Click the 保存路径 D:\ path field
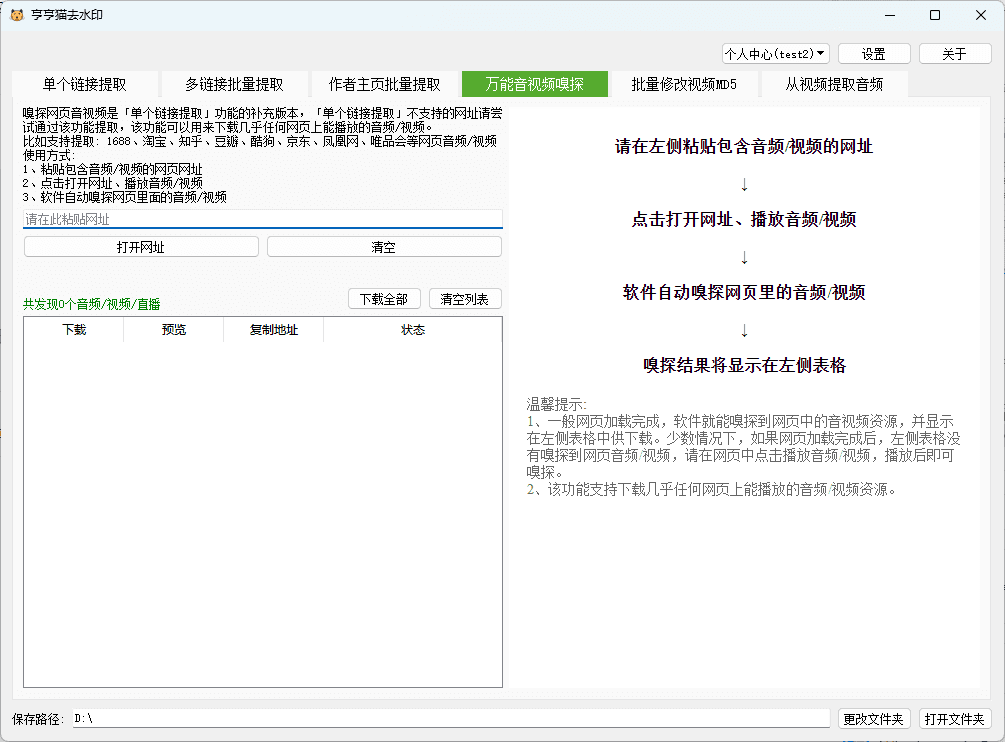The image size is (1005, 742). tap(450, 718)
